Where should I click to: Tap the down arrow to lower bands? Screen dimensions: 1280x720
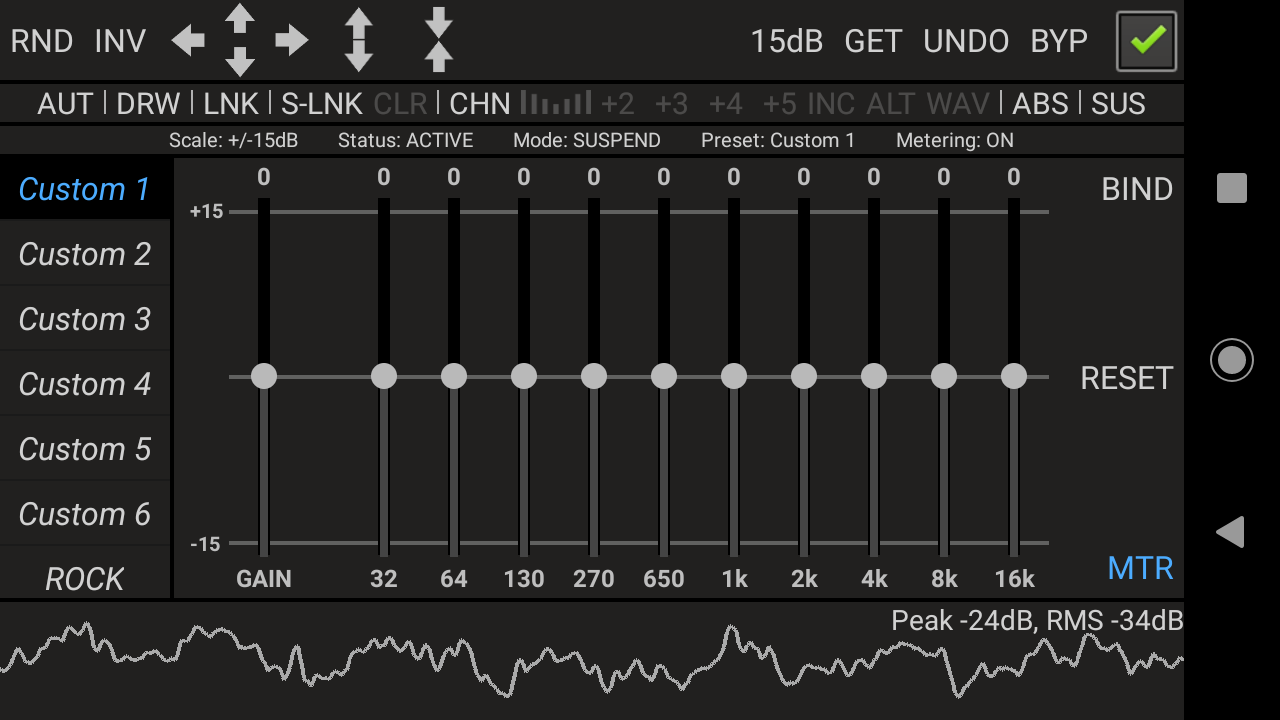pos(240,63)
